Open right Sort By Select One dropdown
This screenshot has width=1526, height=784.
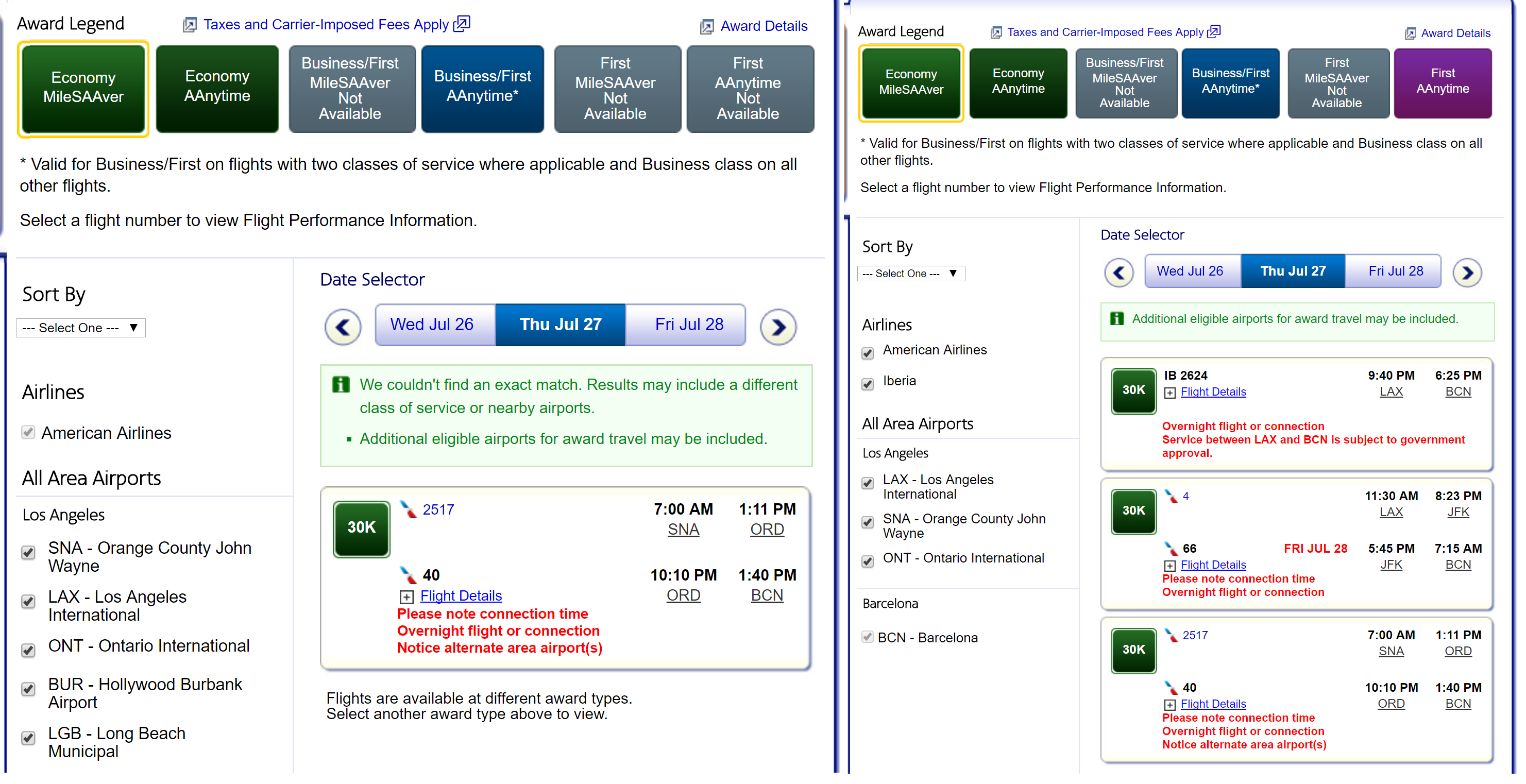pos(910,274)
